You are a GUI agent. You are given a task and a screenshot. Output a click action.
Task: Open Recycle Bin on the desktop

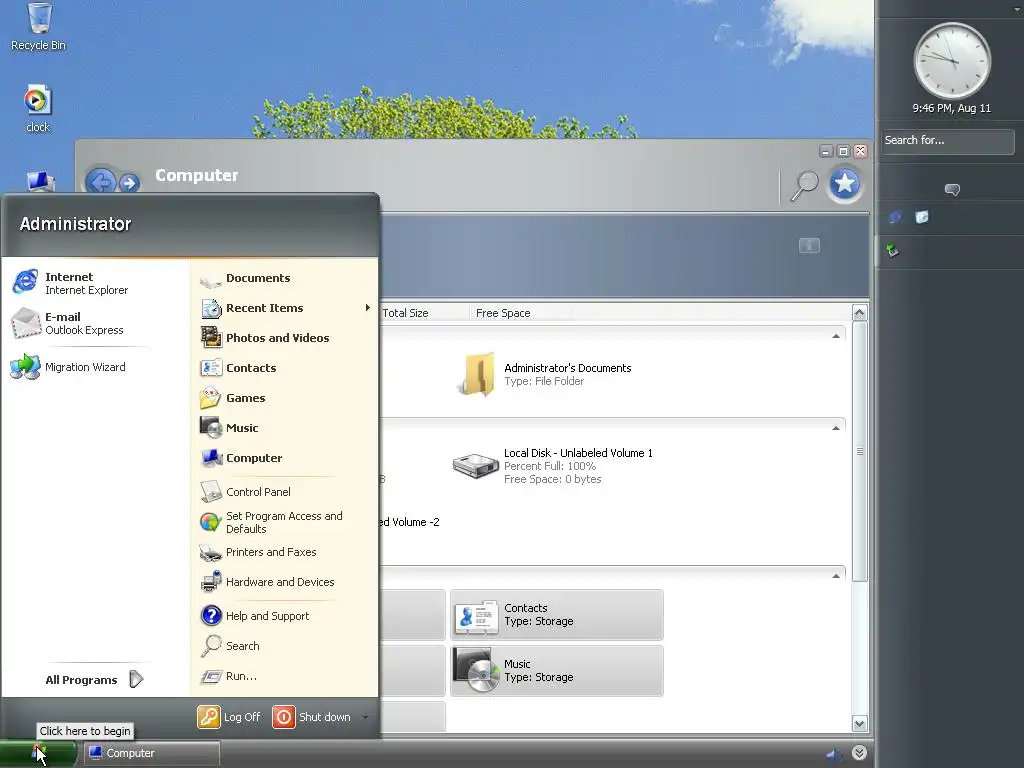[39, 27]
